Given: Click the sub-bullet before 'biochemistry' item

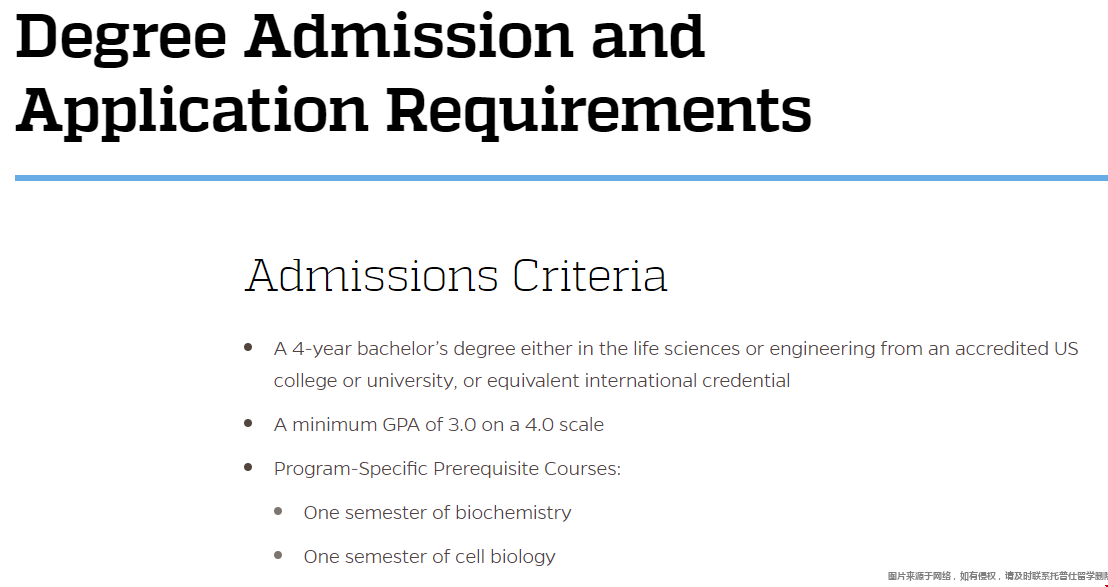Looking at the screenshot, I should 278,511.
